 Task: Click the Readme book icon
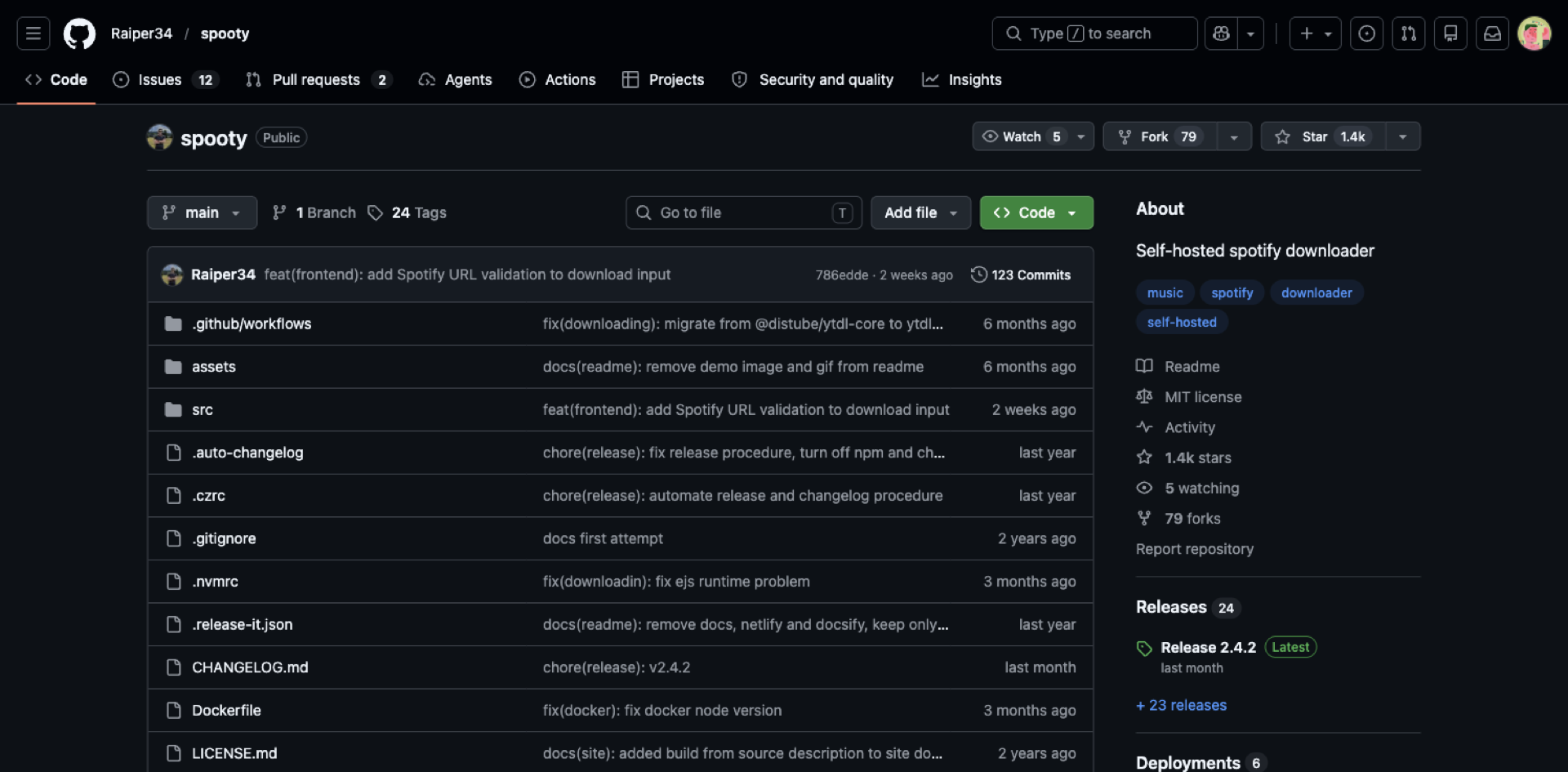pos(1144,366)
